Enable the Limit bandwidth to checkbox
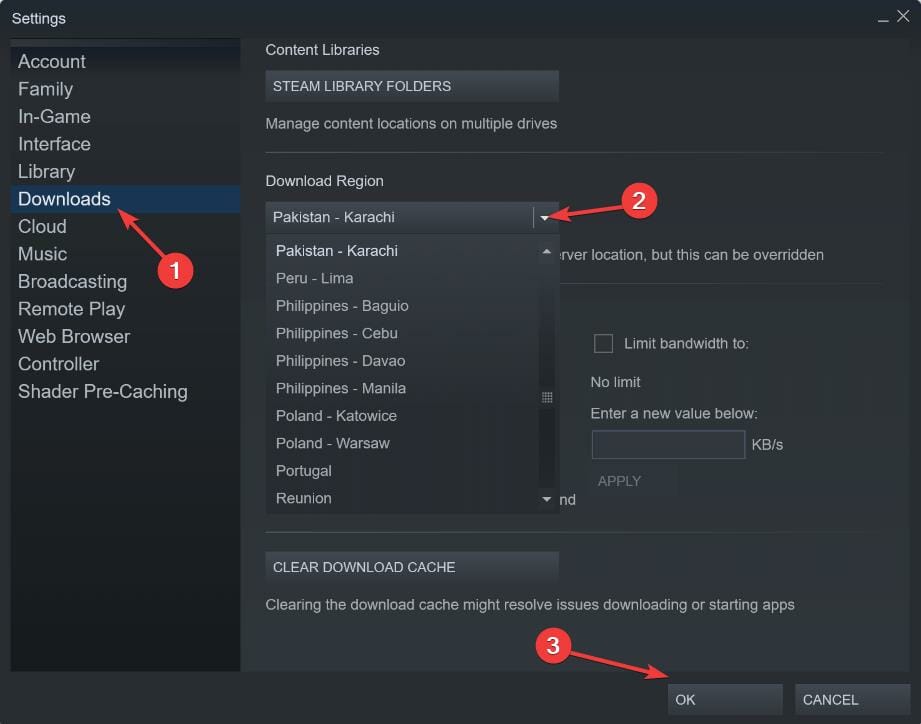This screenshot has width=921, height=724. click(x=603, y=344)
